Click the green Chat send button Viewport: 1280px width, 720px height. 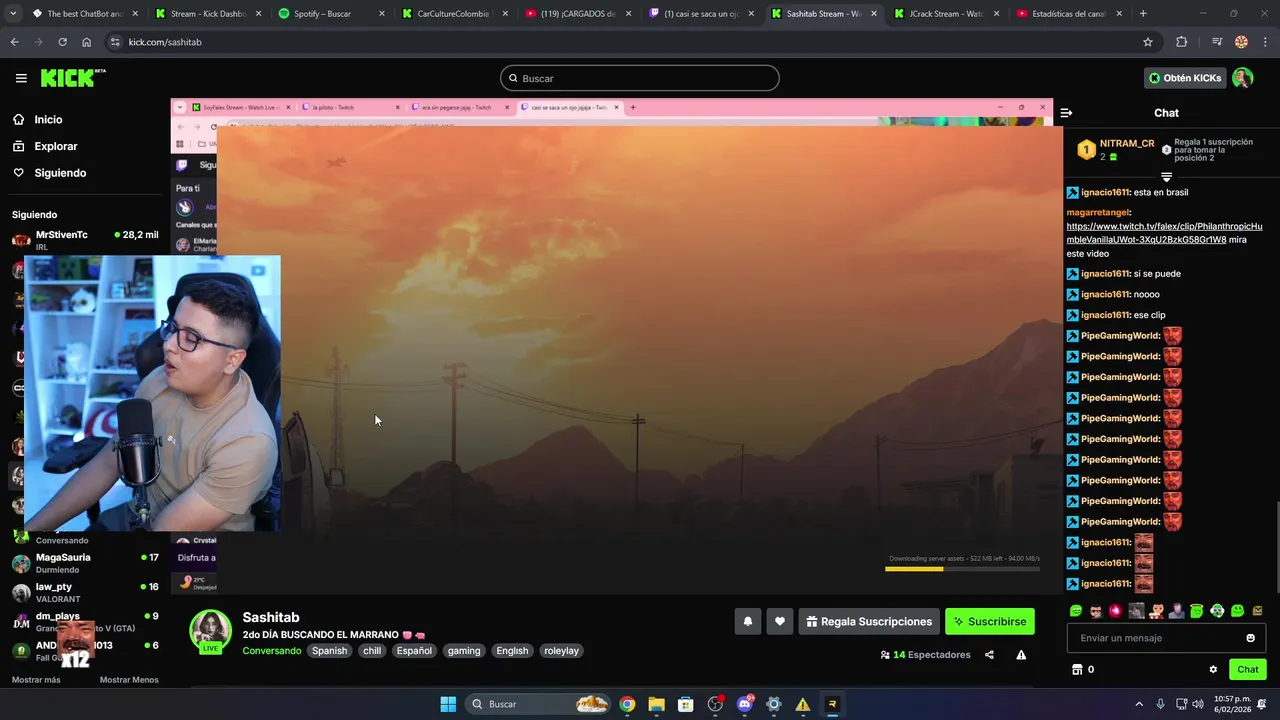[1248, 669]
